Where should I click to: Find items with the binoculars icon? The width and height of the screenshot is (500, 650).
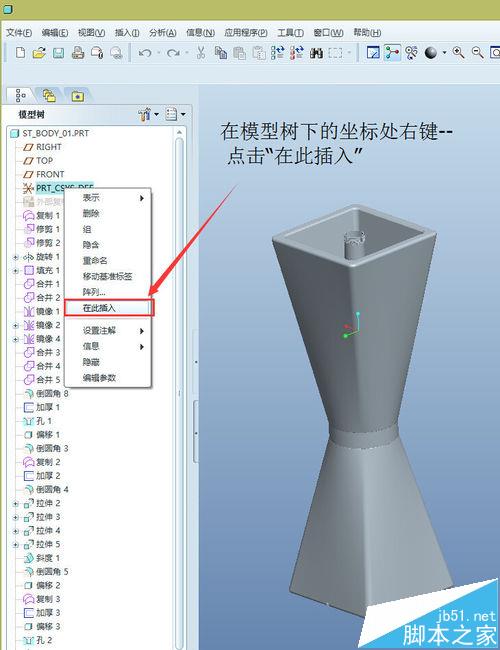click(316, 53)
